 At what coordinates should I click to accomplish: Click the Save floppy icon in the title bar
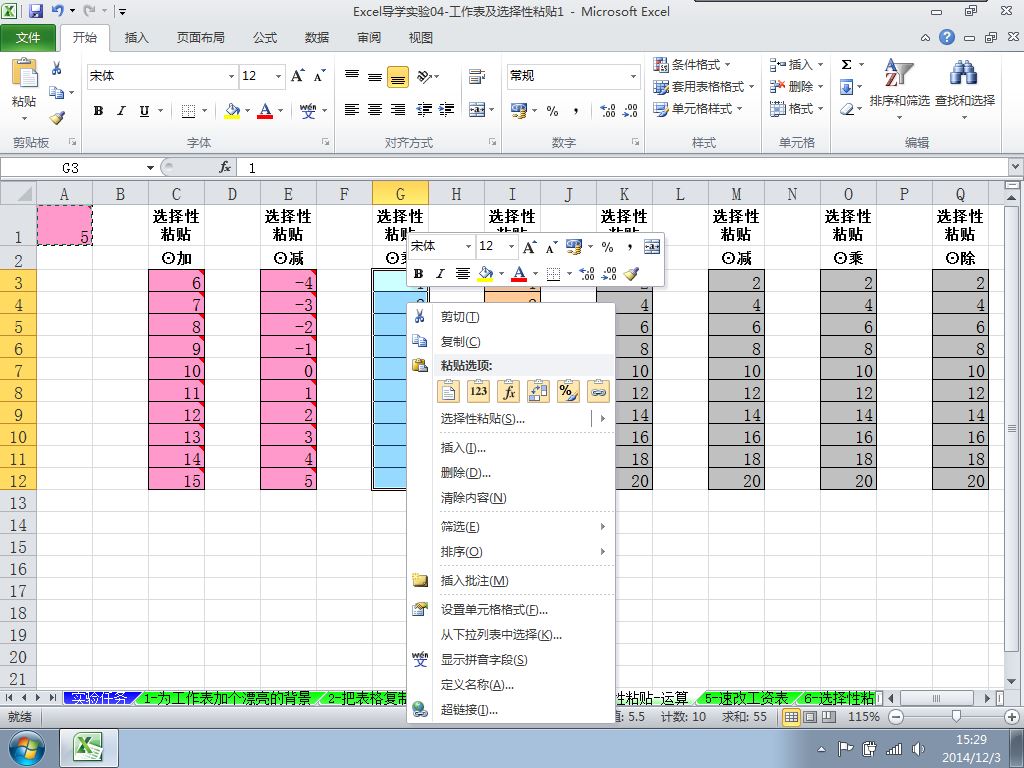[35, 11]
